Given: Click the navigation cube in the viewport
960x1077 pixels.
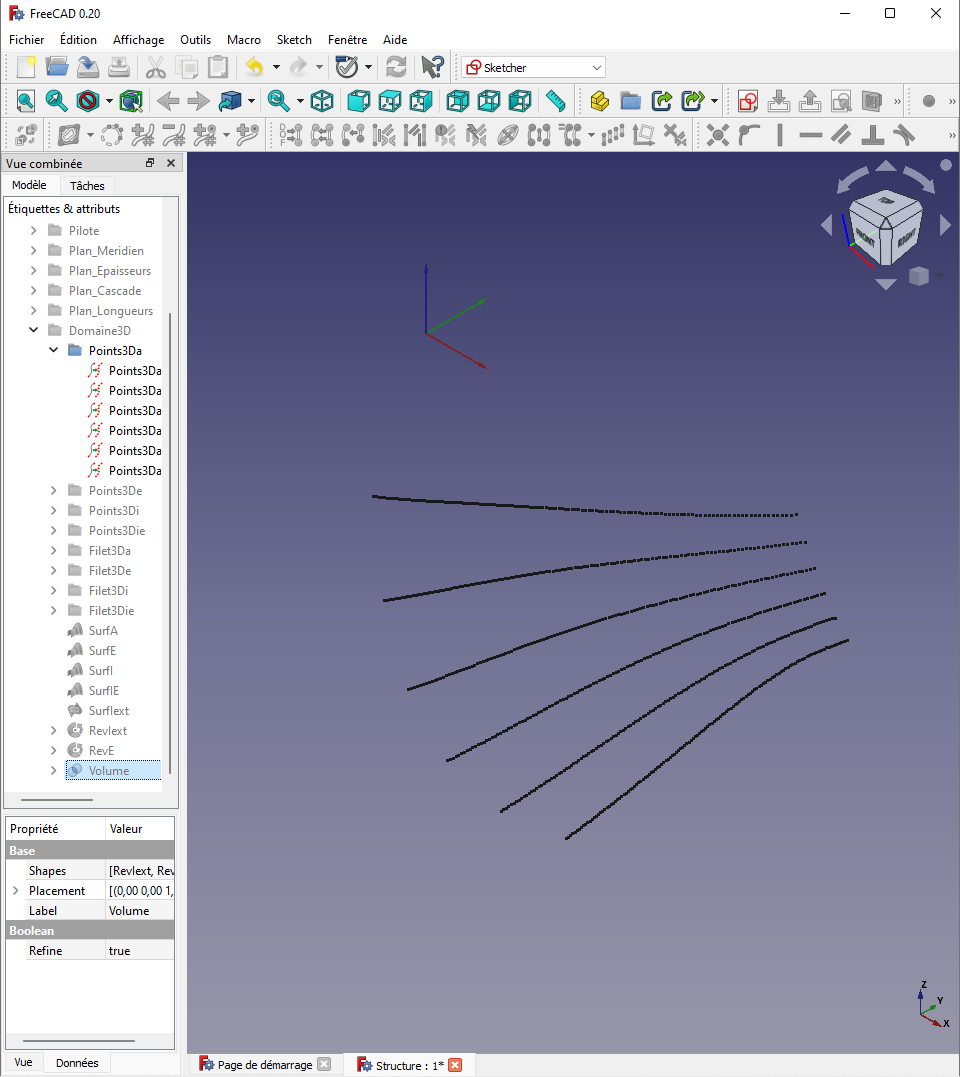Looking at the screenshot, I should (x=885, y=229).
